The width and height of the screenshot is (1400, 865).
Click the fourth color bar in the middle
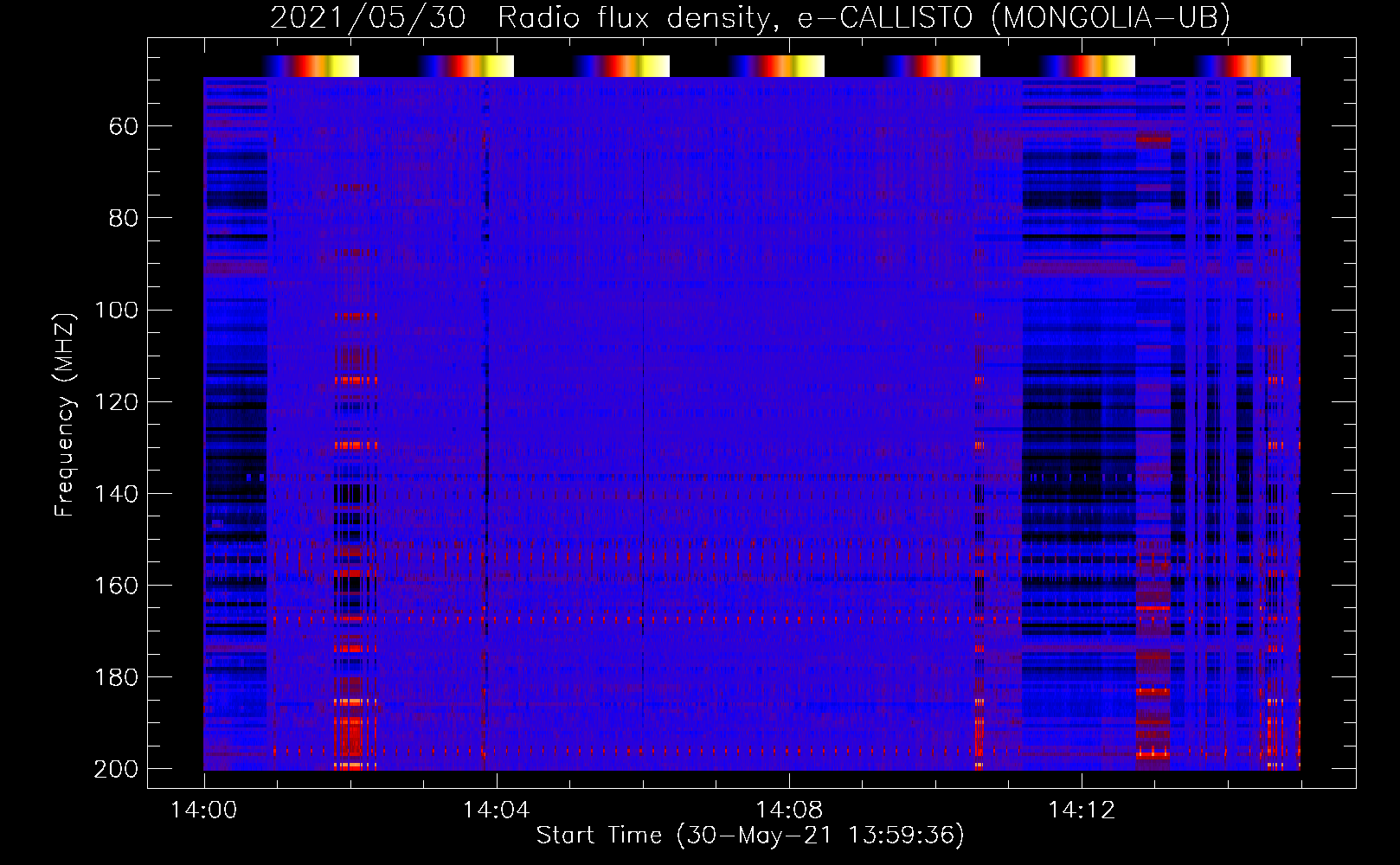(x=777, y=67)
